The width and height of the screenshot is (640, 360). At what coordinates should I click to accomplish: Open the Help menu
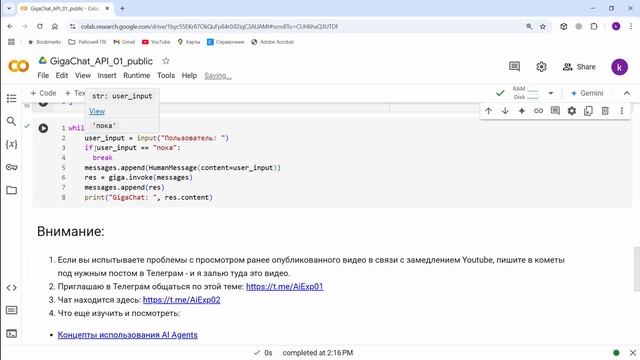tap(189, 76)
